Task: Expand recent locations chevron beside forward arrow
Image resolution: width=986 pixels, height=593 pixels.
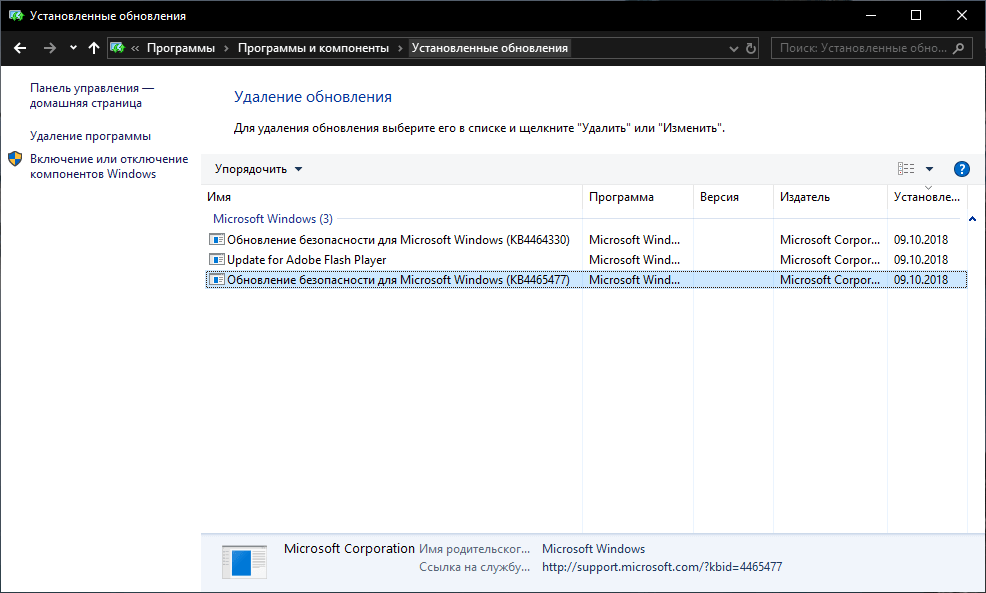Action: [x=72, y=47]
